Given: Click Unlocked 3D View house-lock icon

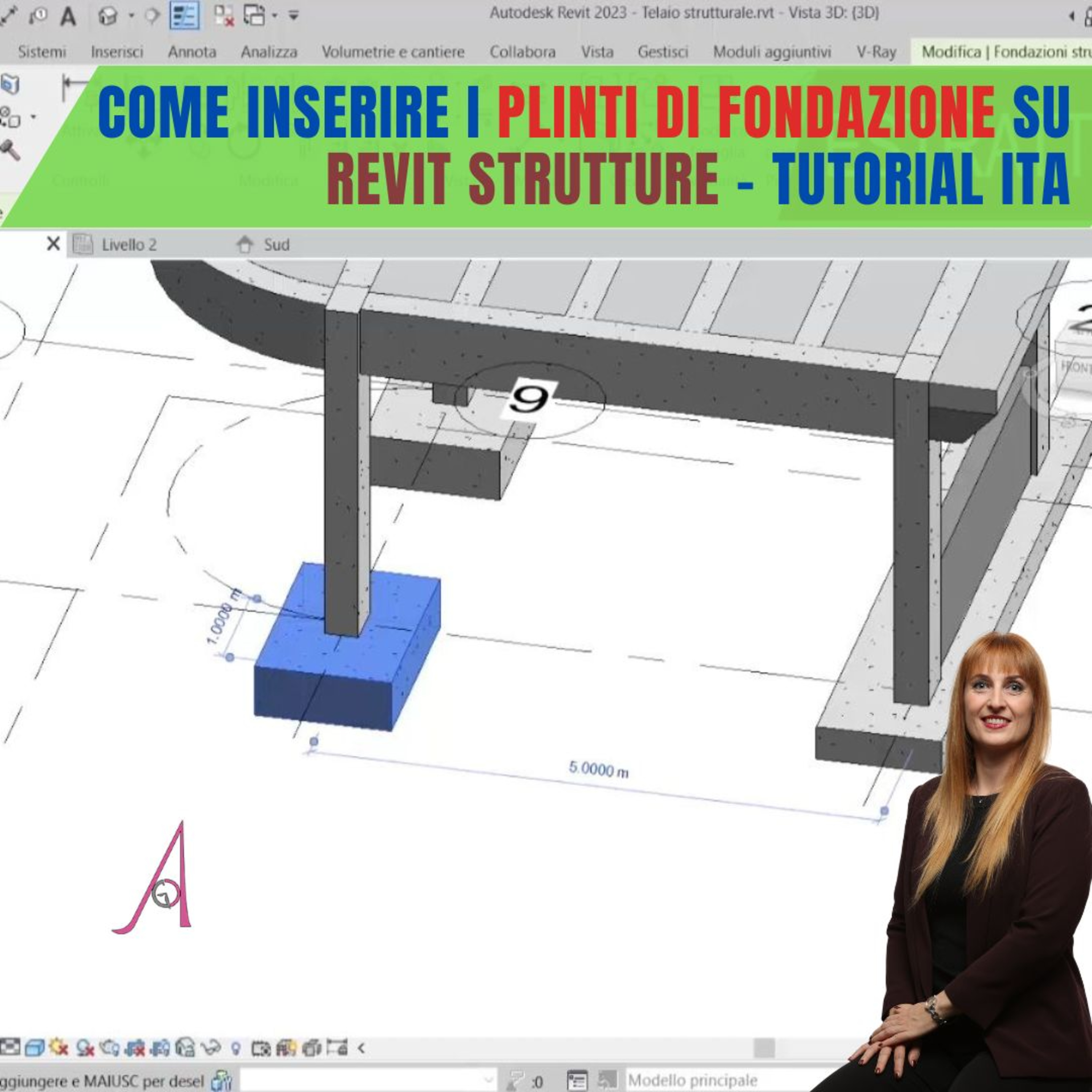Looking at the screenshot, I should (186, 1047).
